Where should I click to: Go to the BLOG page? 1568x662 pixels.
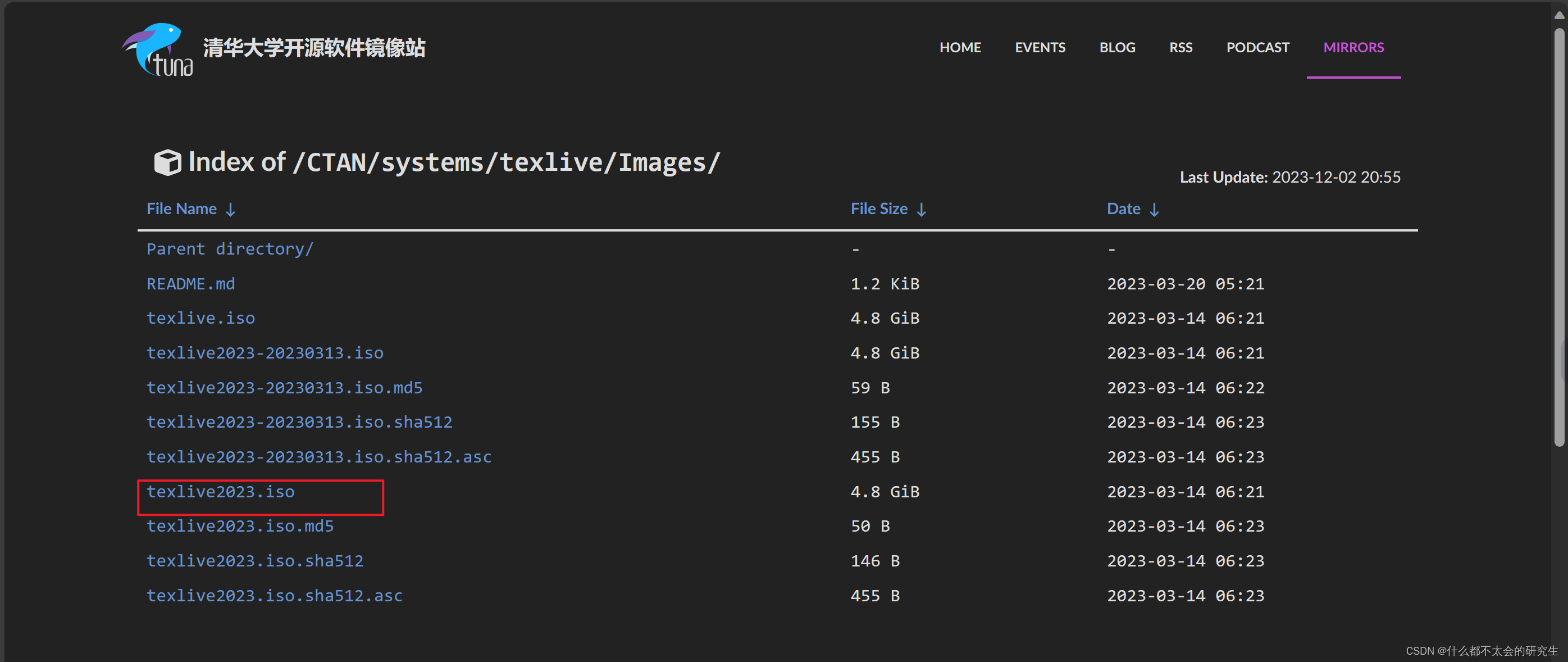click(x=1117, y=48)
